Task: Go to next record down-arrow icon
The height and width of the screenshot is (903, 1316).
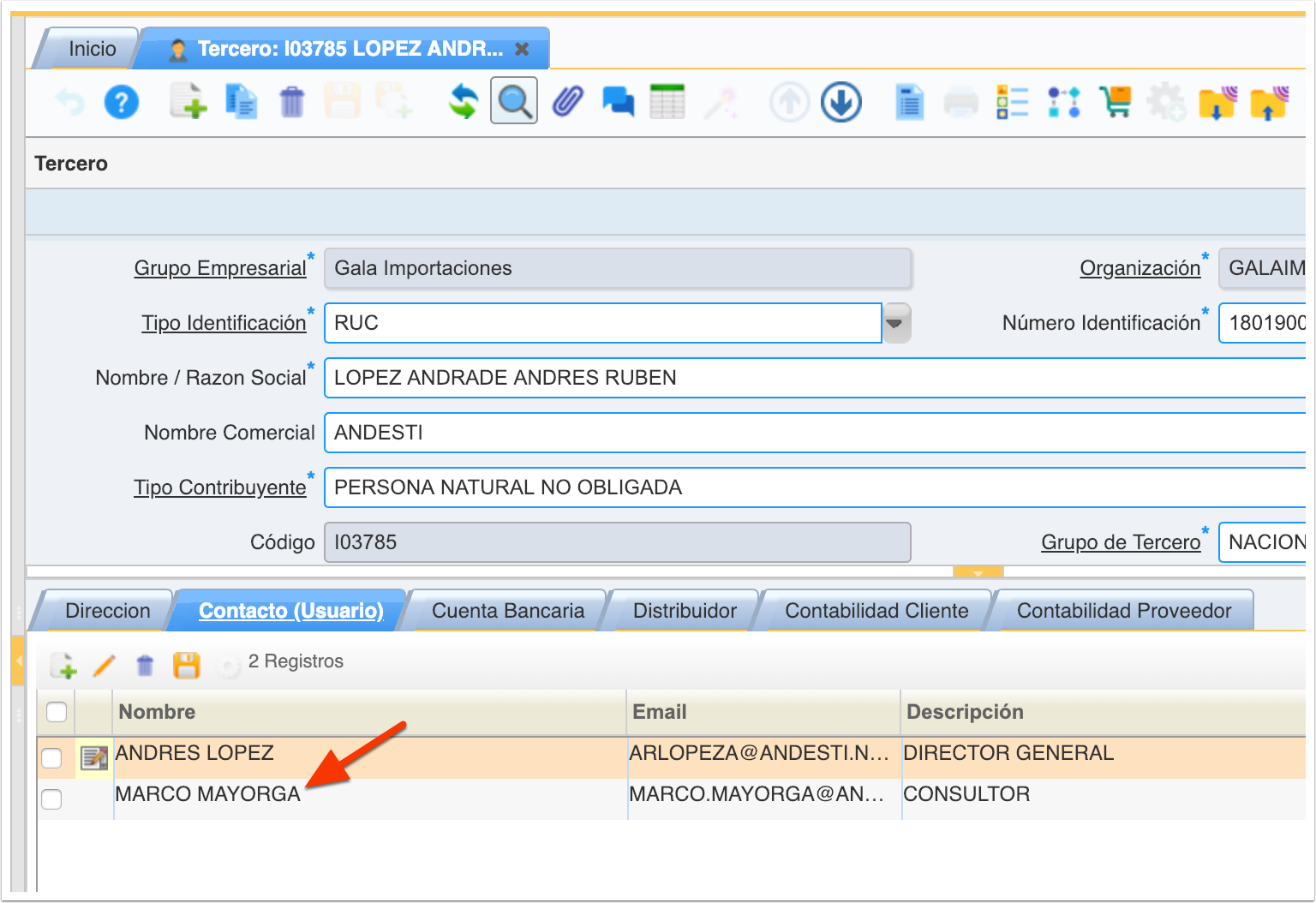Action: tap(841, 102)
